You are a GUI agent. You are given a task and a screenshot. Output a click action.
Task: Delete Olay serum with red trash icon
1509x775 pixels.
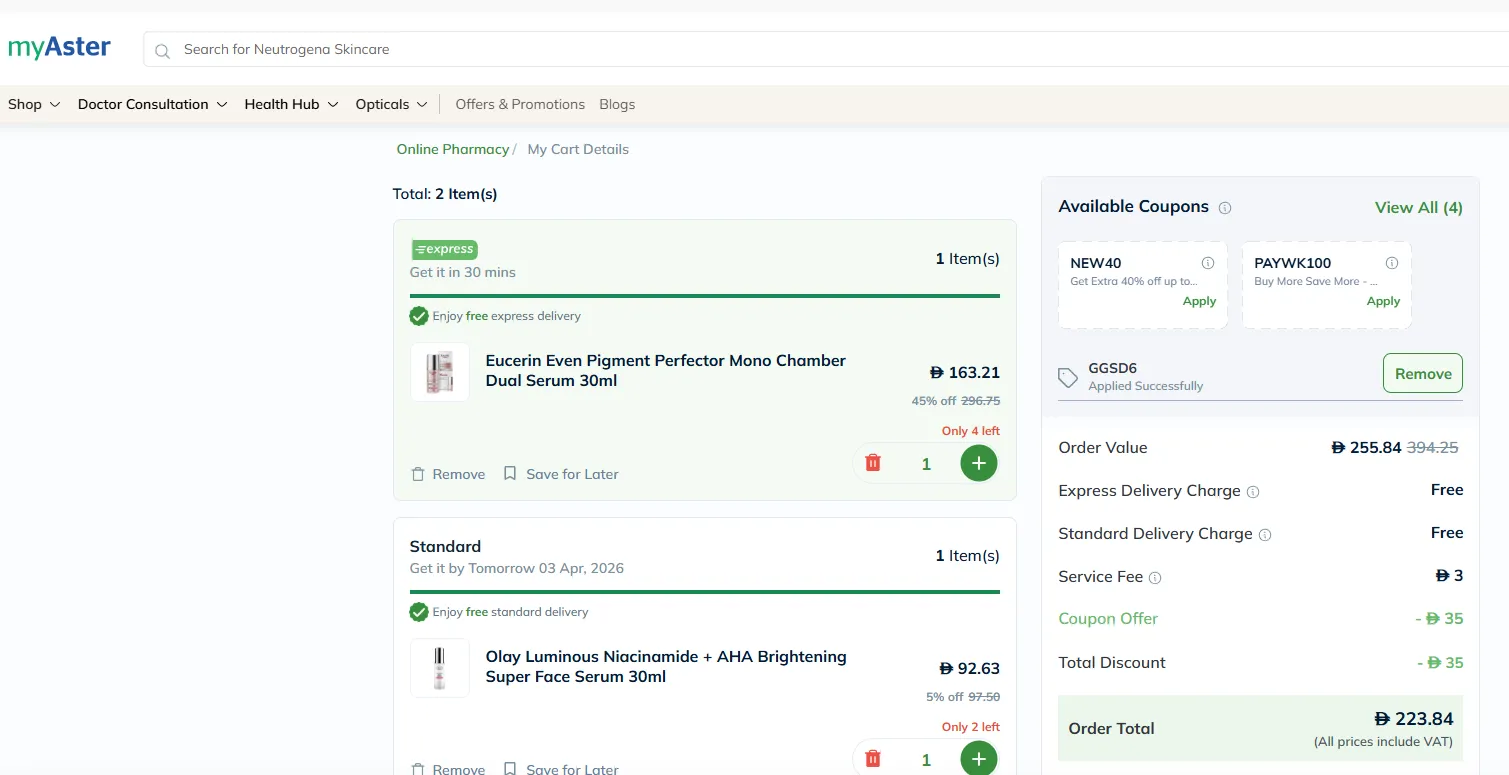873,759
